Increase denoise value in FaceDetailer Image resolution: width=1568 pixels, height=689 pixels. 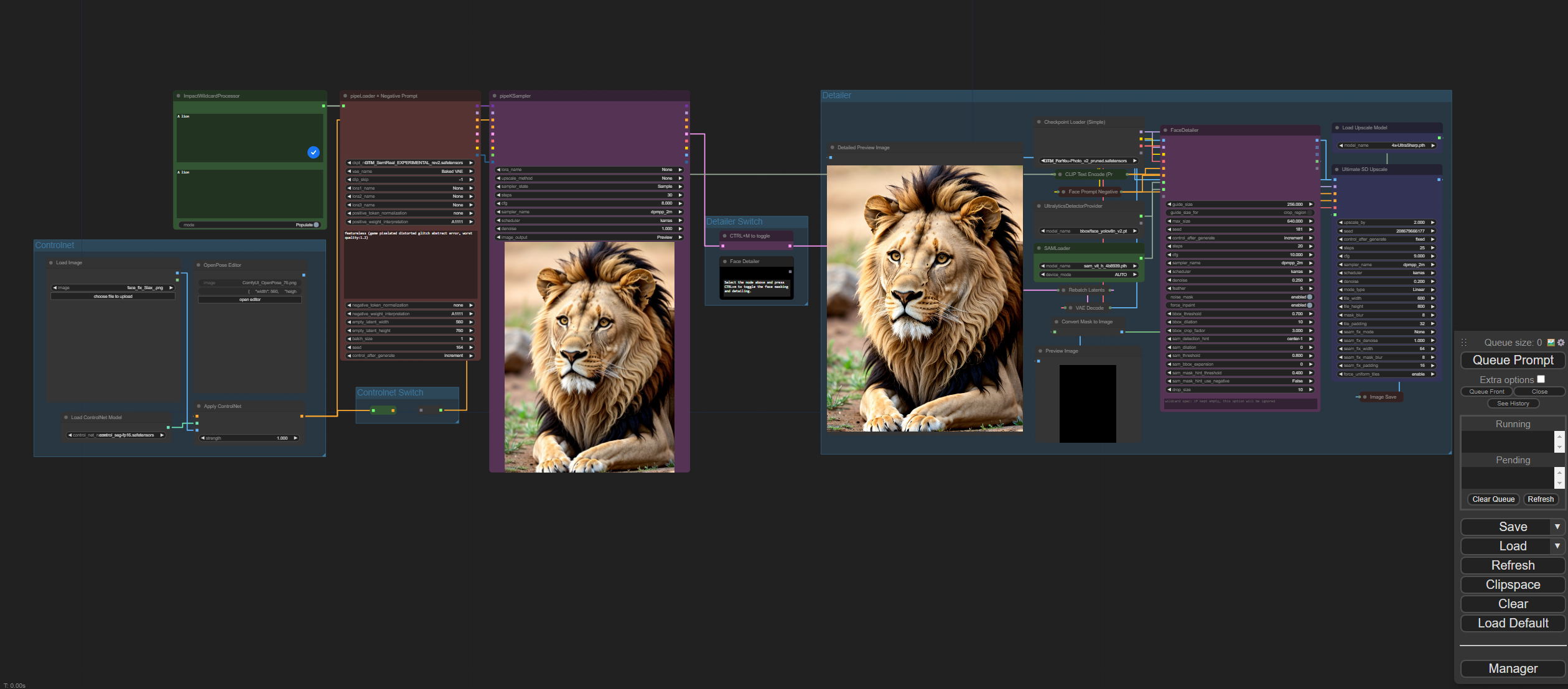click(x=1310, y=280)
